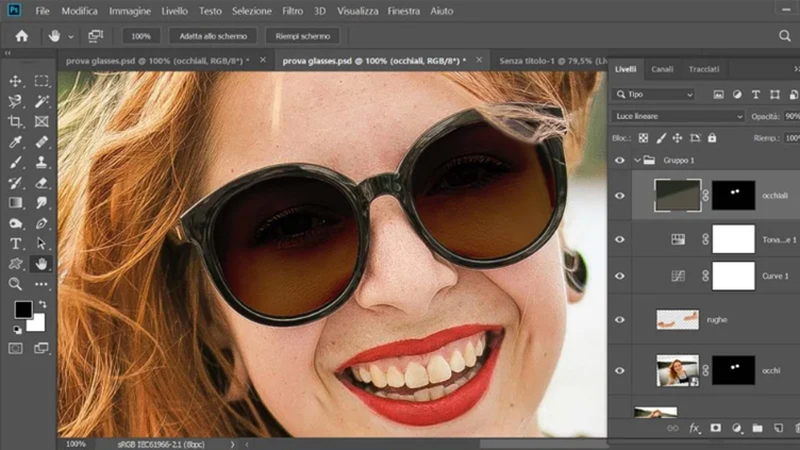Select the Gradient tool
Image resolution: width=800 pixels, height=450 pixels.
(x=15, y=203)
